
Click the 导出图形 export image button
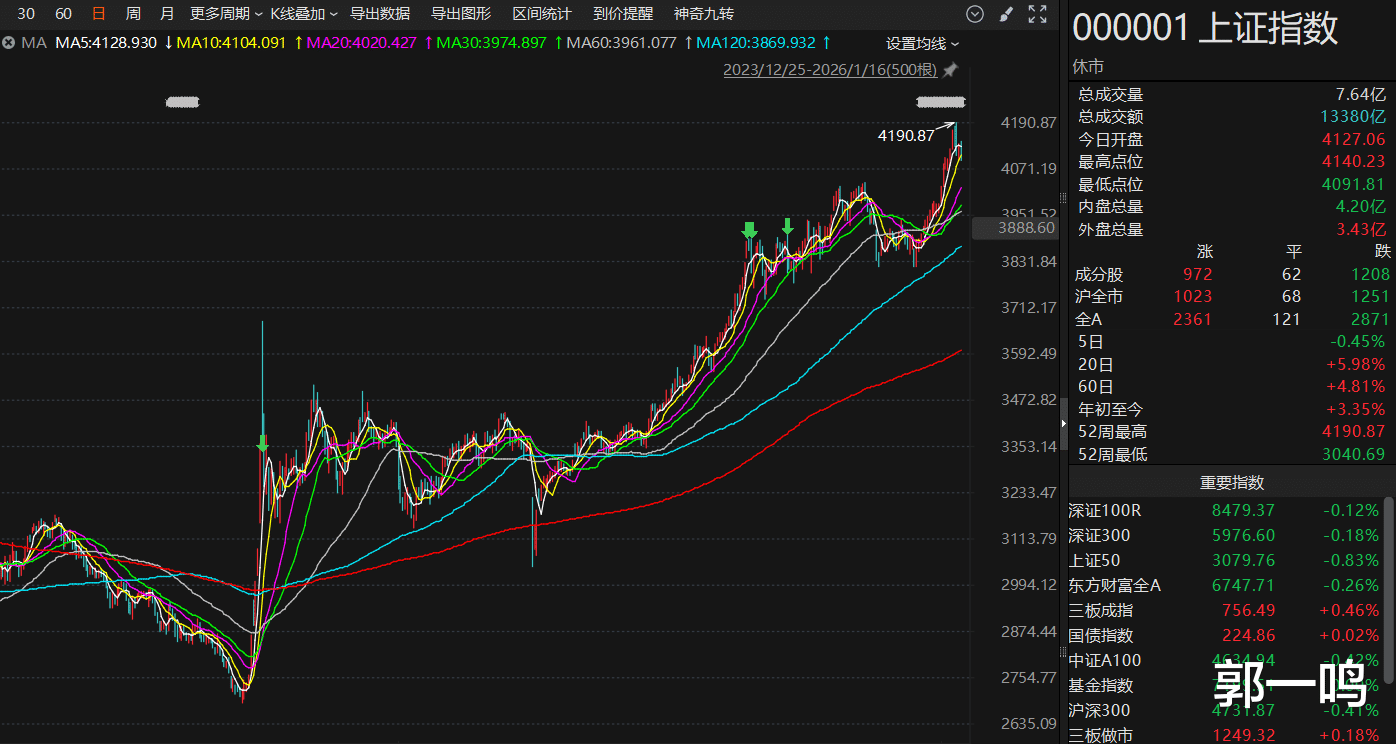pyautogui.click(x=461, y=14)
